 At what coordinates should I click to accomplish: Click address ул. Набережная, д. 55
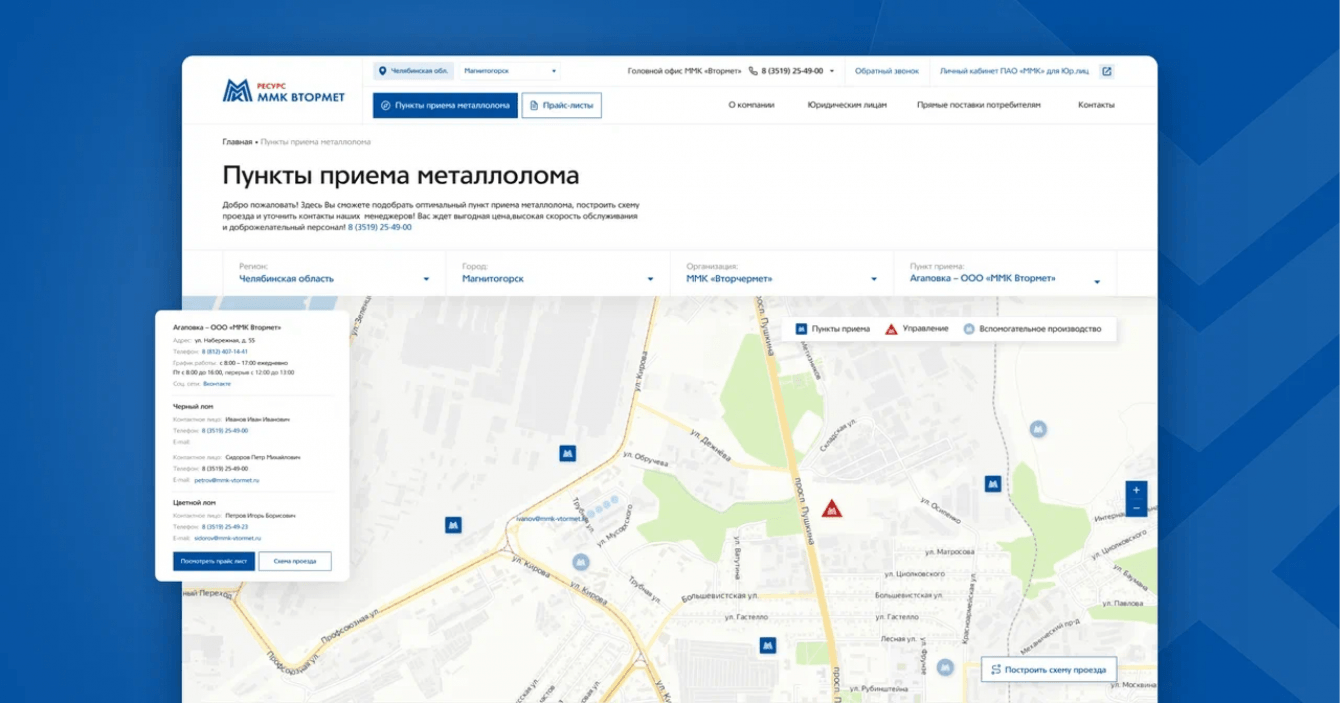click(225, 340)
